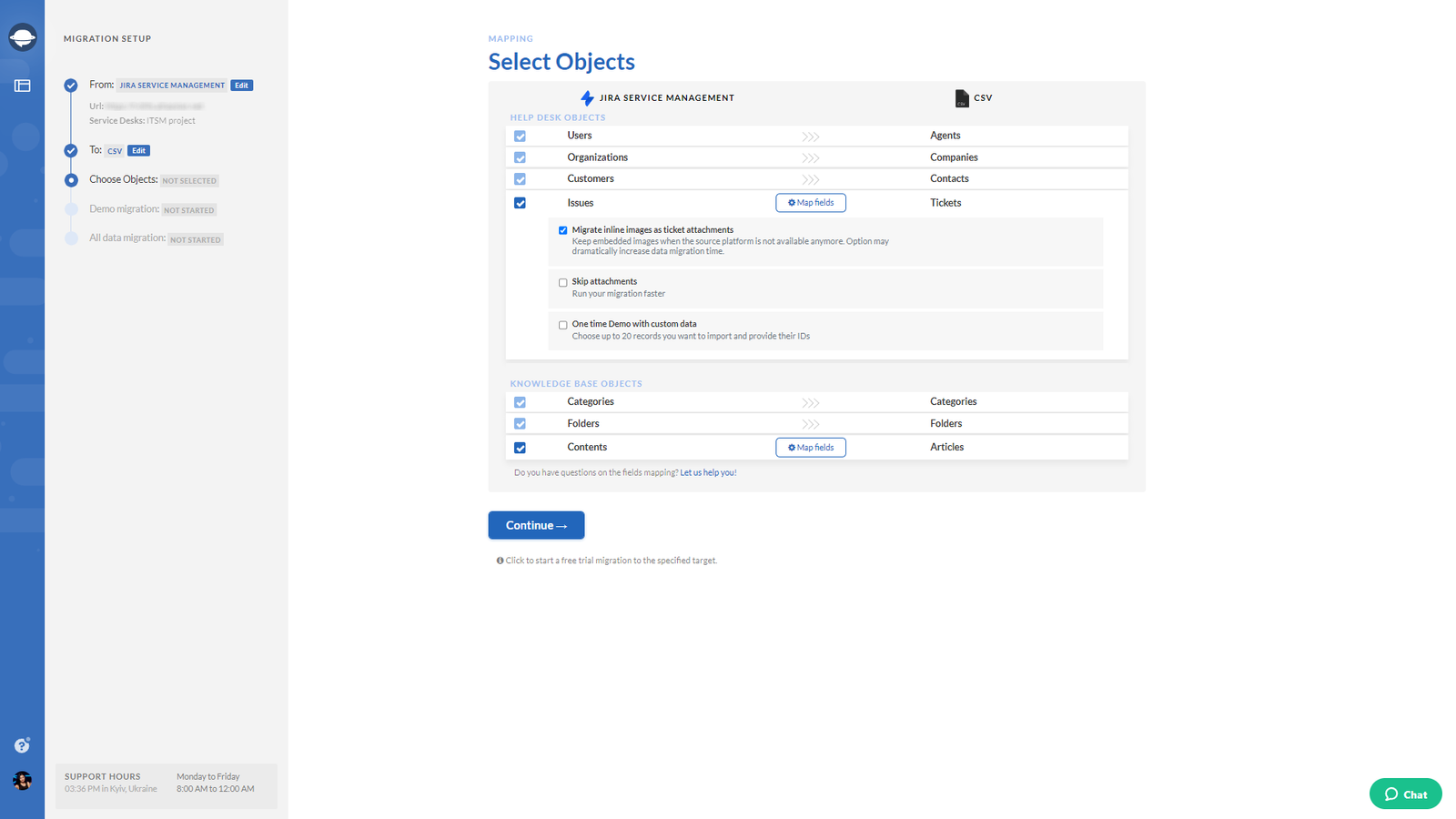This screenshot has height=819, width=1456.
Task: Click the info icon below Continue
Action: click(x=500, y=561)
